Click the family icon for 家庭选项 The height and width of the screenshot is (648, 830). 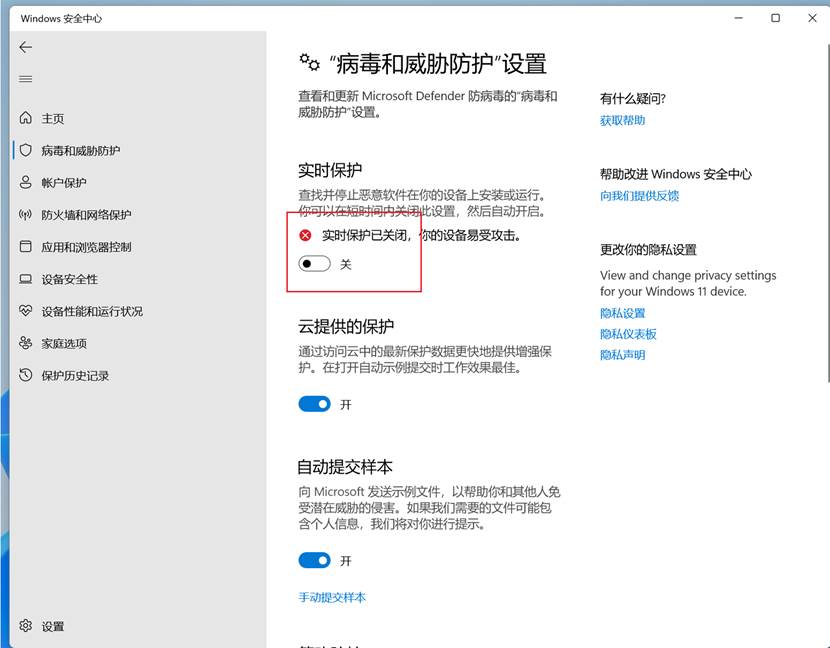pyautogui.click(x=25, y=343)
